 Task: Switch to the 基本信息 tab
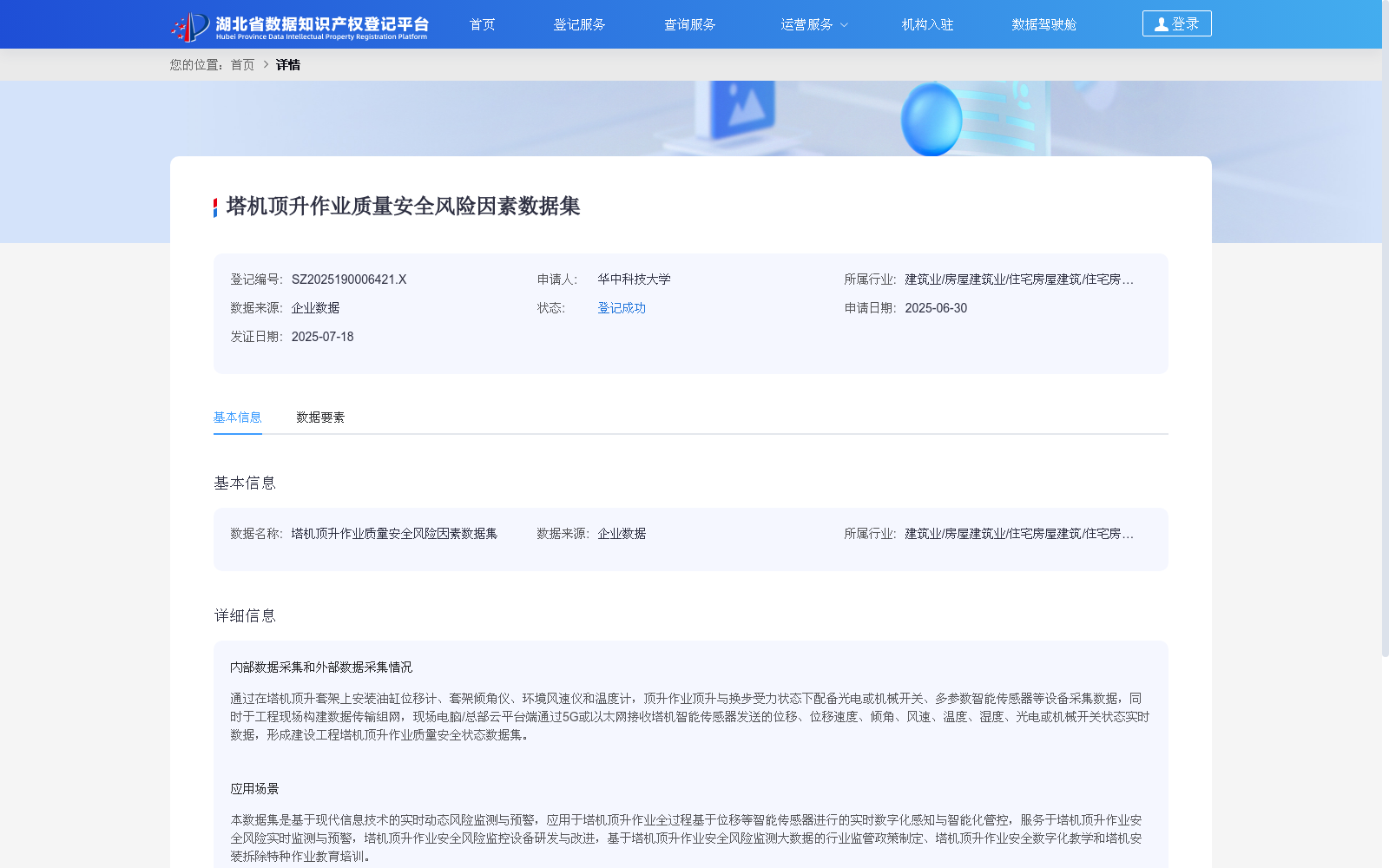(x=238, y=418)
